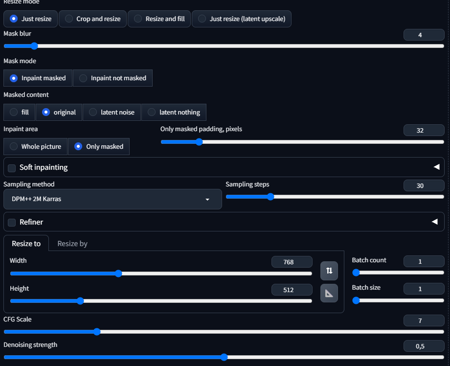This screenshot has height=366, width=450.
Task: Enable the Soft inpainting checkbox
Action: (12, 168)
